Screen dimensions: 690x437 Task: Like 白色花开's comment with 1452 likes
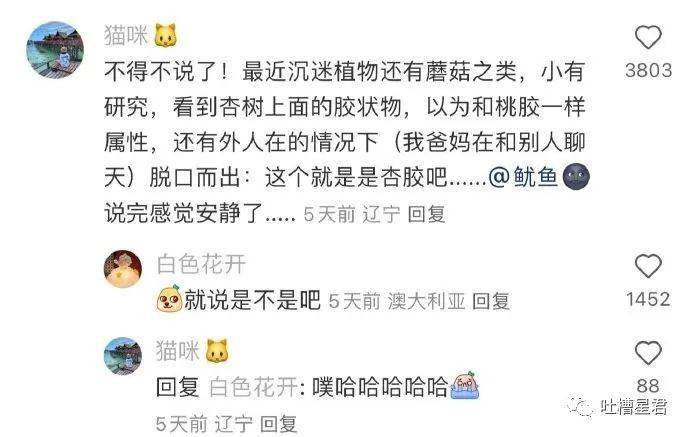pyautogui.click(x=648, y=266)
